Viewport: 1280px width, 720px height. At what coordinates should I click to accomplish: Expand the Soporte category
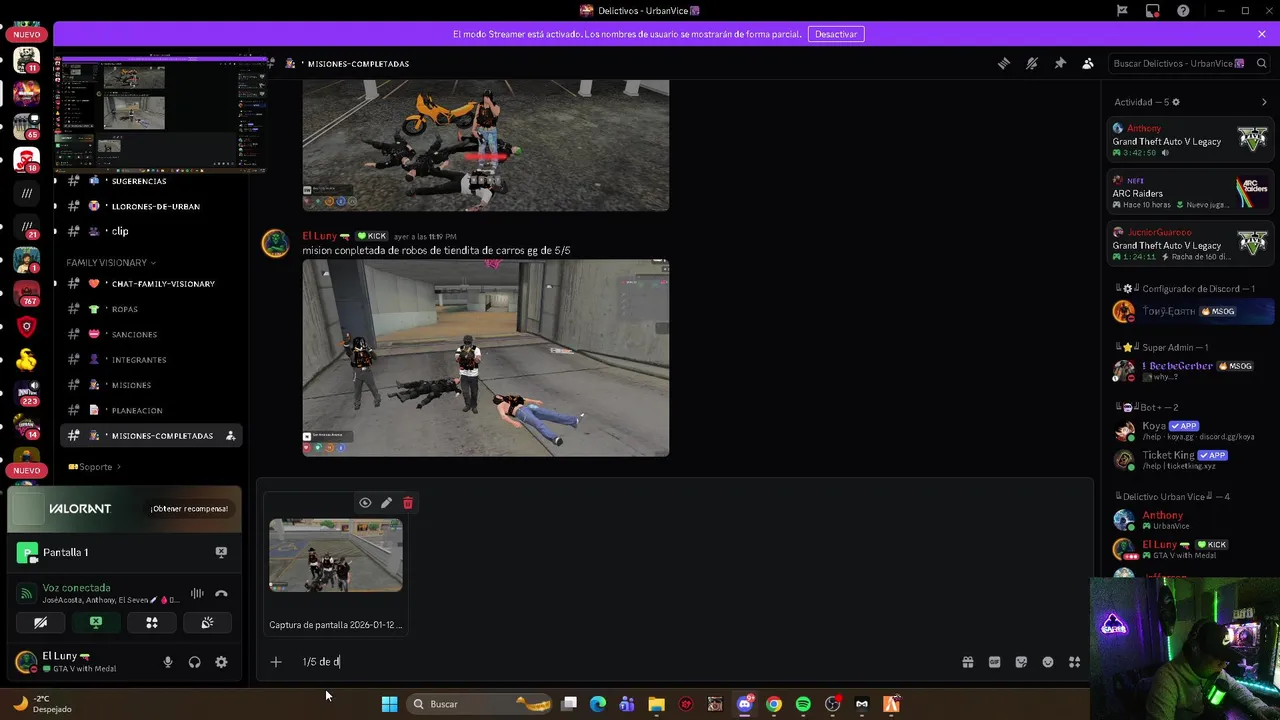point(94,467)
